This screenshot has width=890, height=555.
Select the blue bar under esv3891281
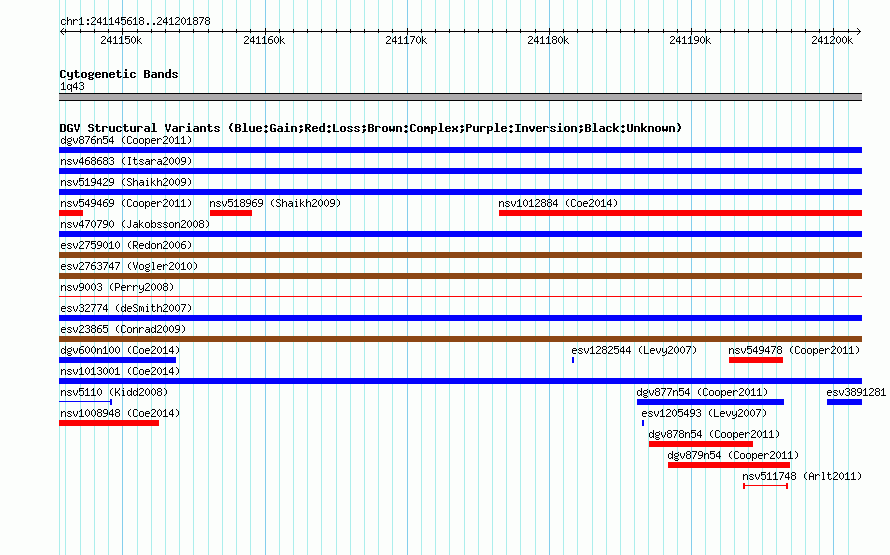coord(845,402)
